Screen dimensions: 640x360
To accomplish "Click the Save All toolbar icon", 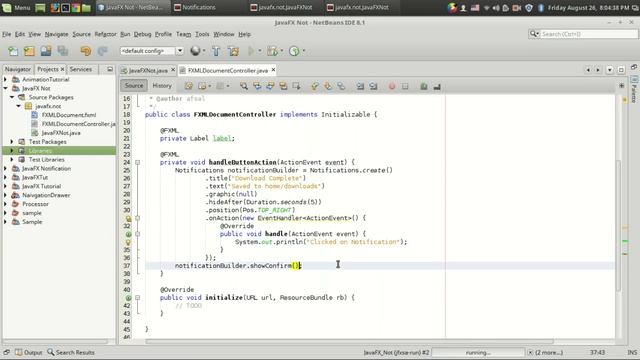I will click(x=62, y=51).
